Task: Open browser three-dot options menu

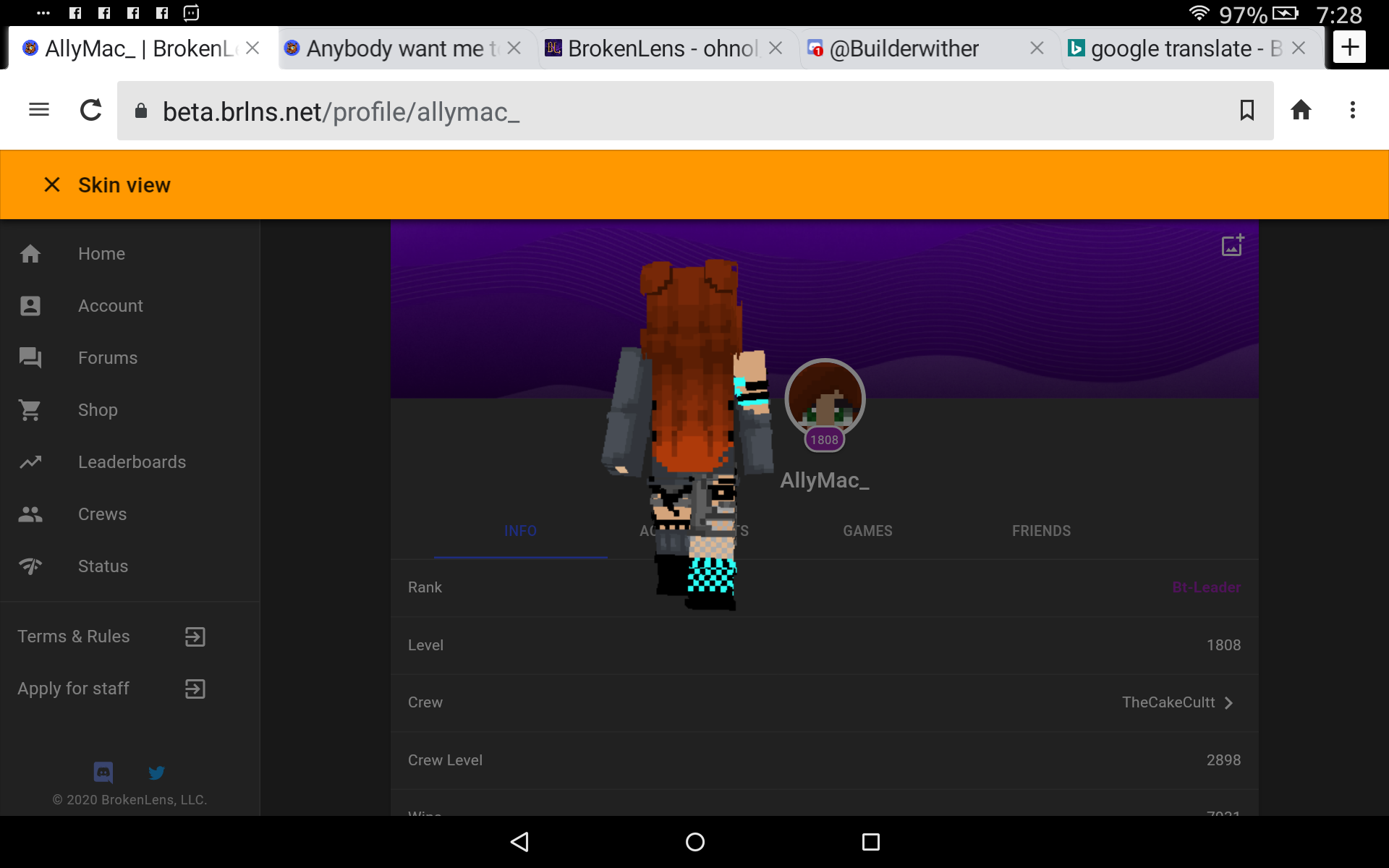Action: tap(1352, 110)
